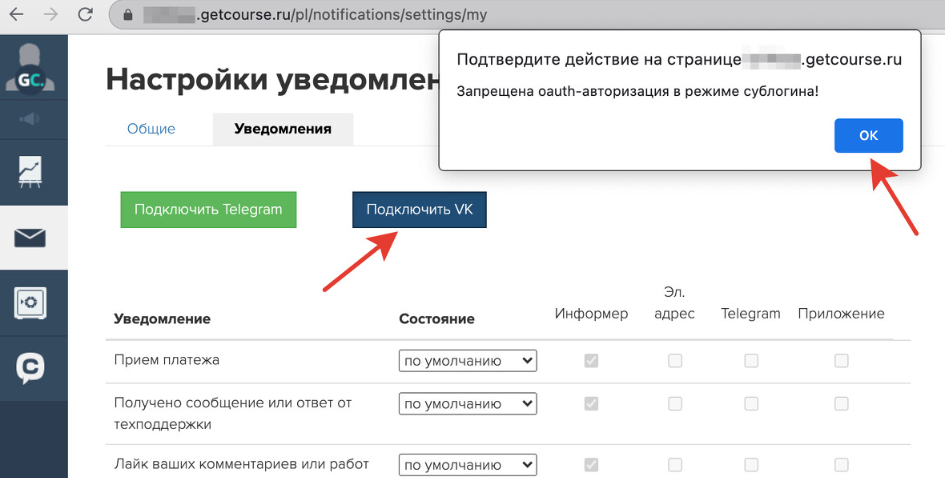This screenshot has height=478, width=945.
Task: Click the megaphone icon in sidebar
Action: [x=30, y=119]
